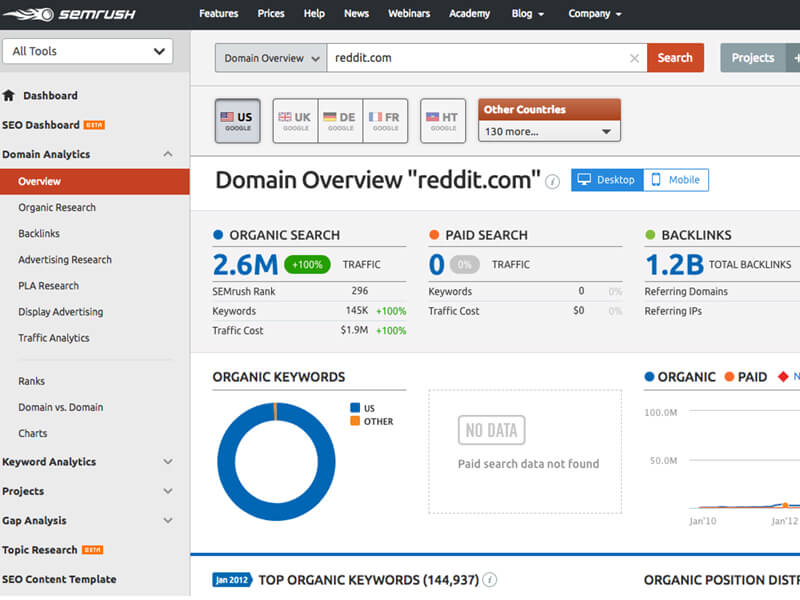Click the 145K keywords value

tap(357, 311)
